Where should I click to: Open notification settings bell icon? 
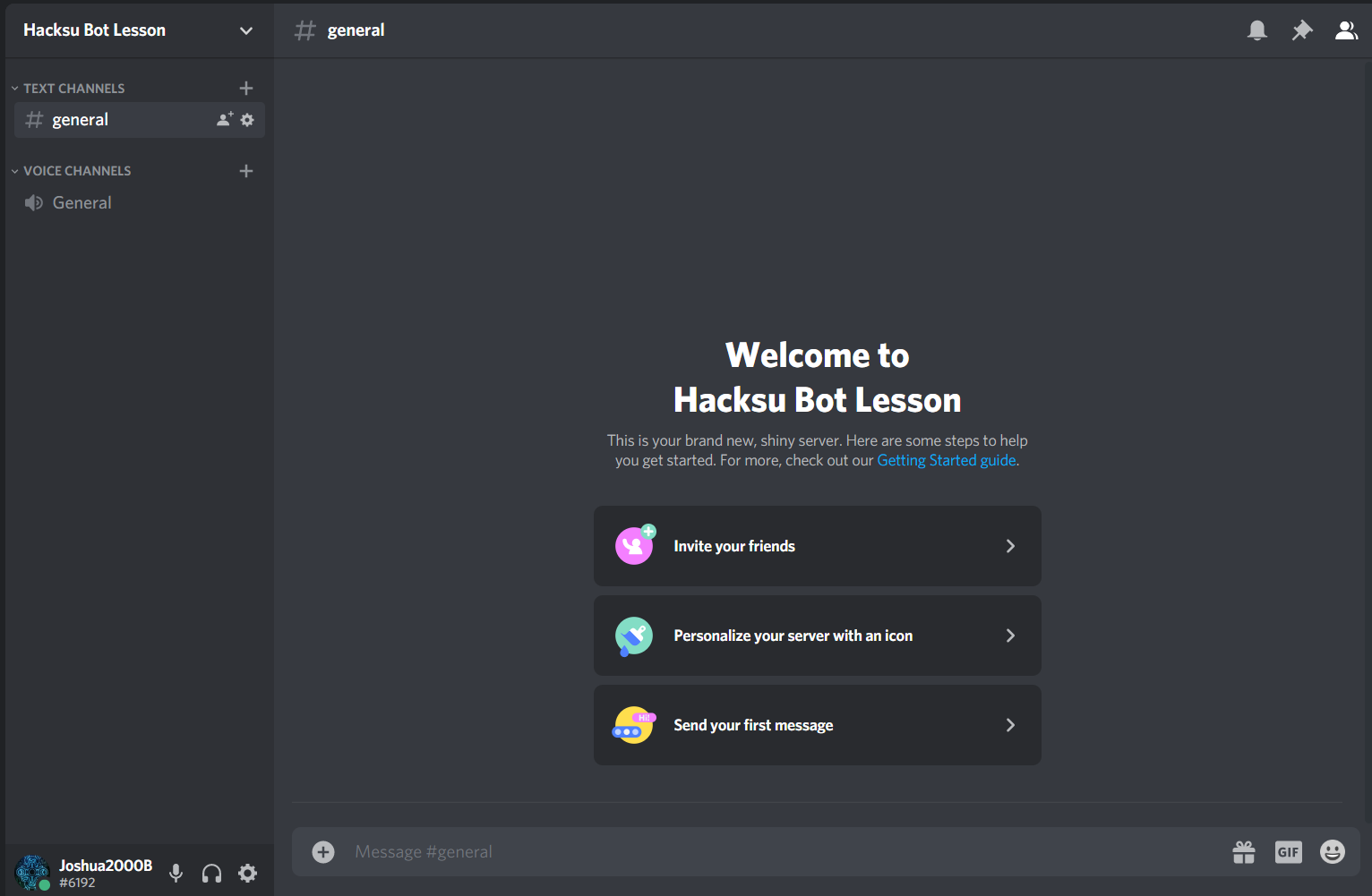pyautogui.click(x=1257, y=30)
